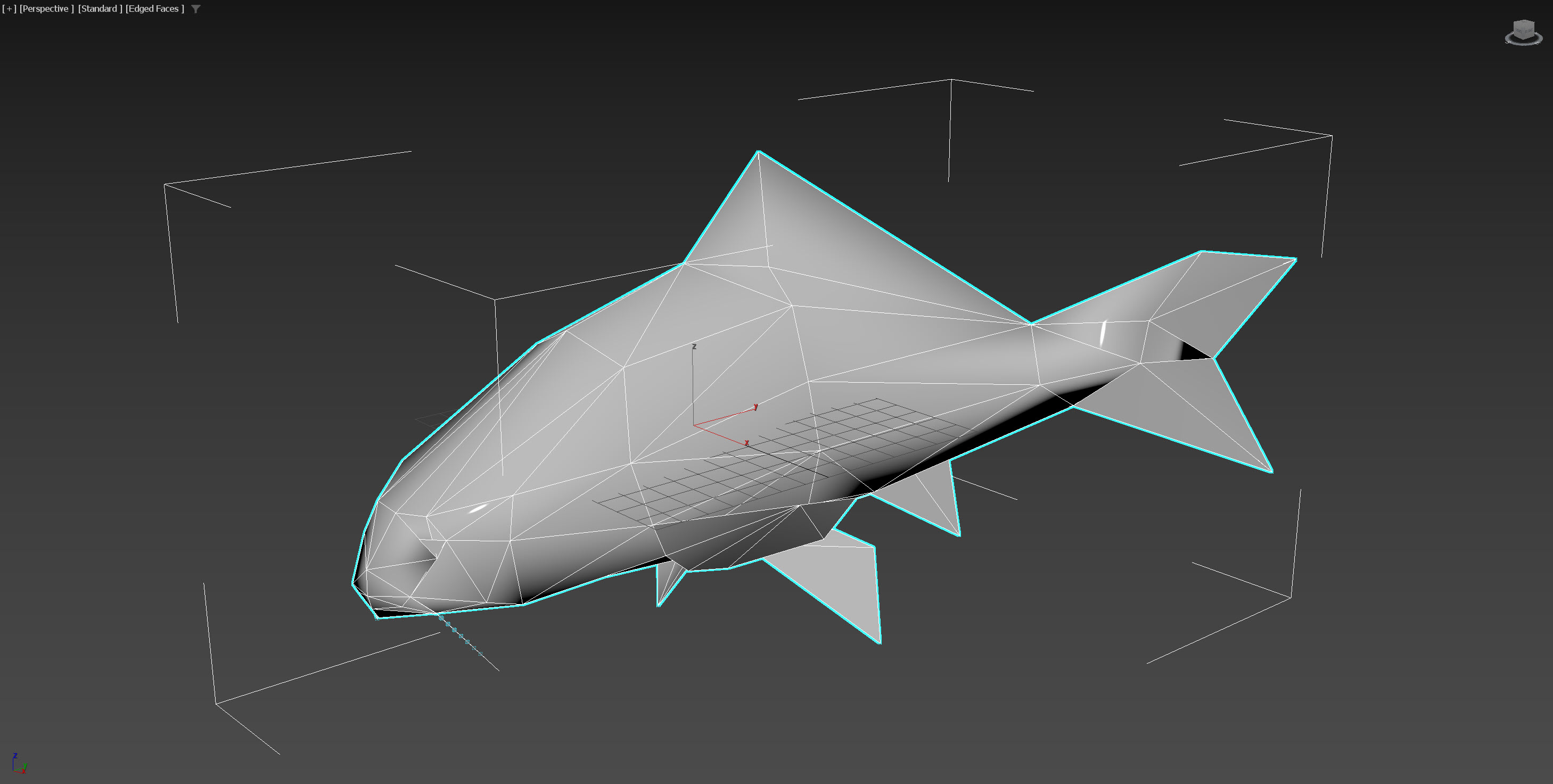Click the world axis tripod icon
The height and width of the screenshot is (784, 1553).
pos(19,764)
